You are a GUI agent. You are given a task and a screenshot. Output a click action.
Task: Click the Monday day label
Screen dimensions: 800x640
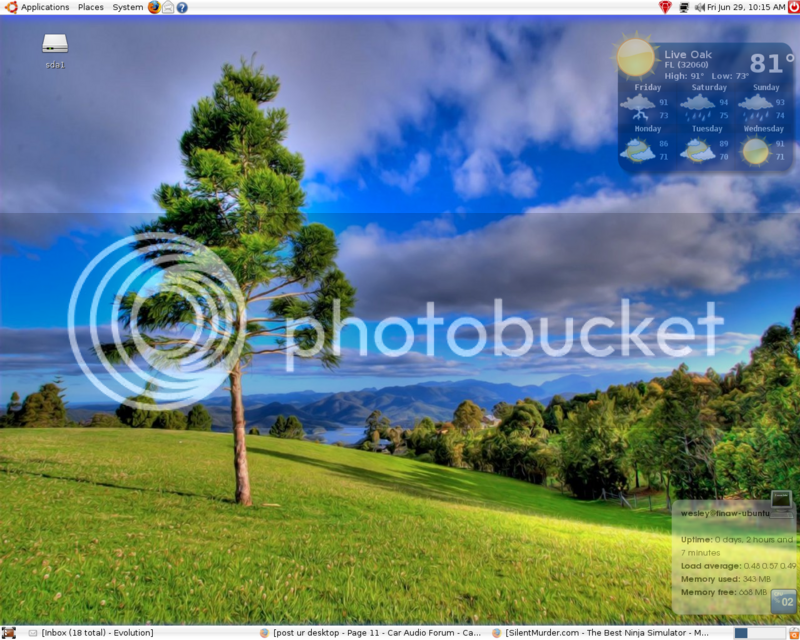[x=647, y=129]
